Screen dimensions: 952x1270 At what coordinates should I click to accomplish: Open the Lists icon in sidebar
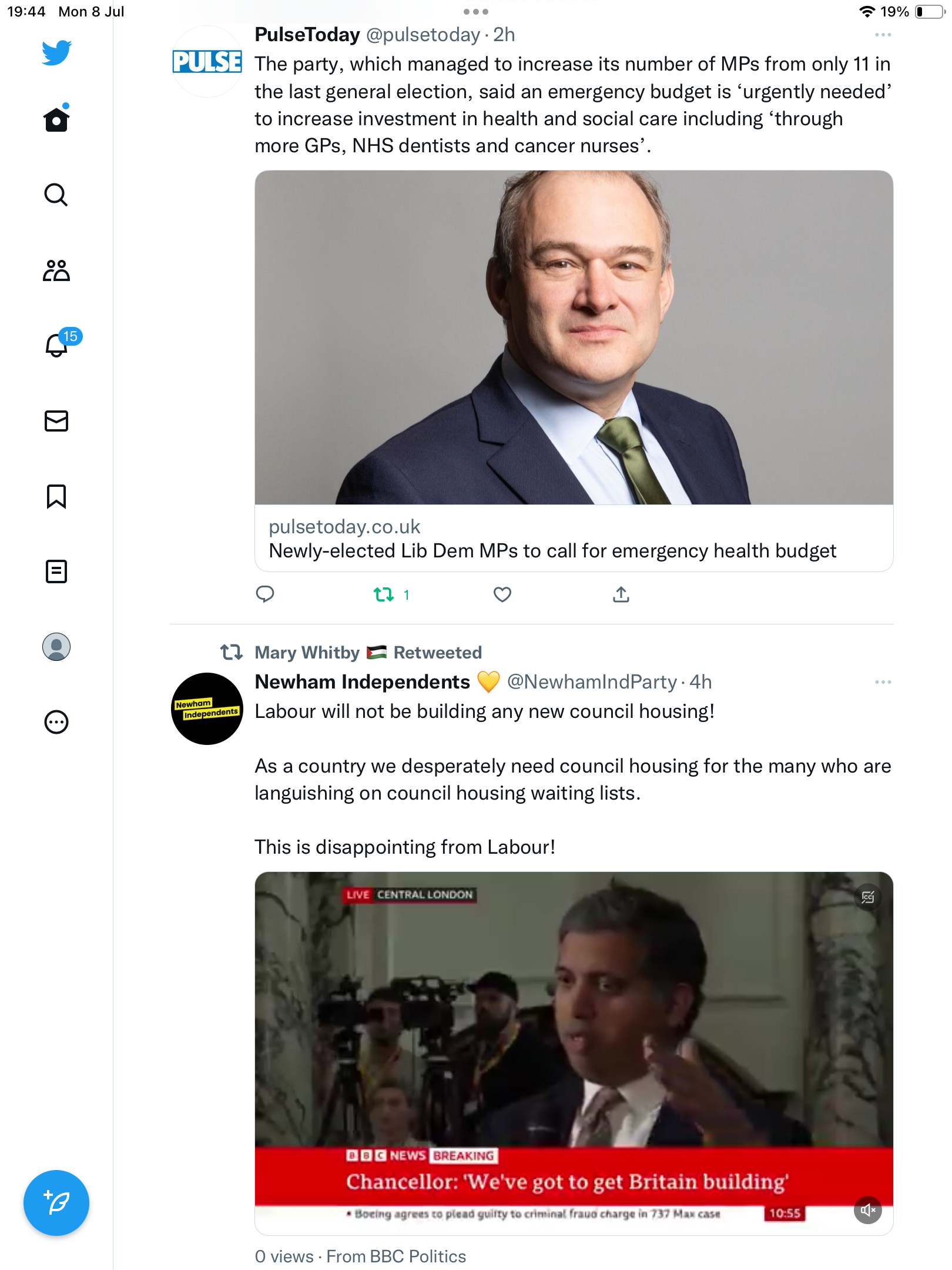tap(56, 571)
